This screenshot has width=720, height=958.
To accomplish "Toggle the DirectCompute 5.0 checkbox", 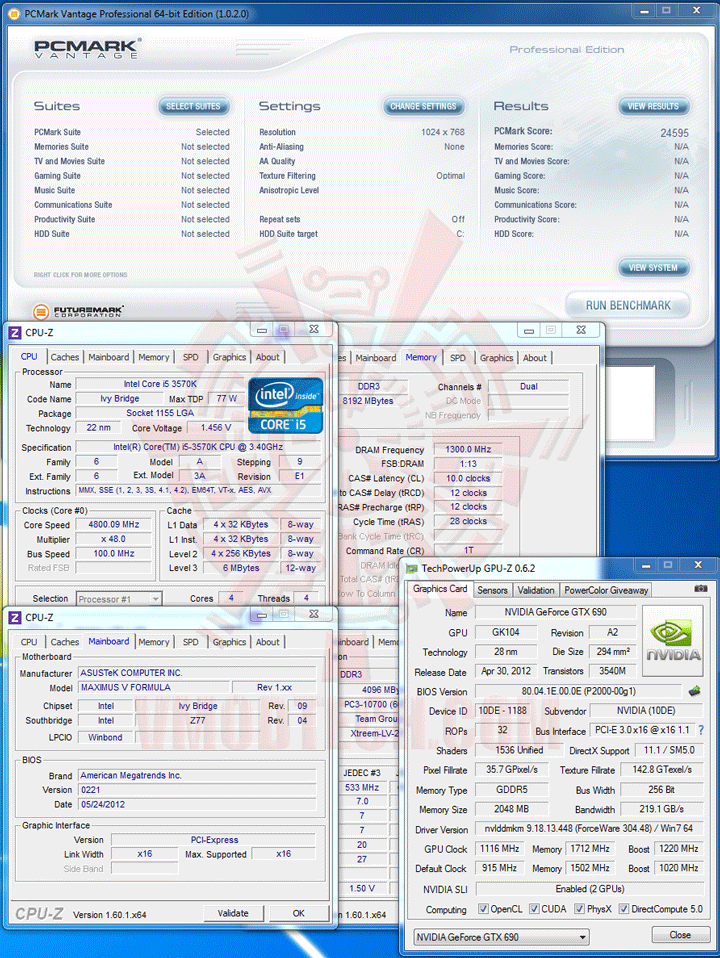I will pos(623,909).
